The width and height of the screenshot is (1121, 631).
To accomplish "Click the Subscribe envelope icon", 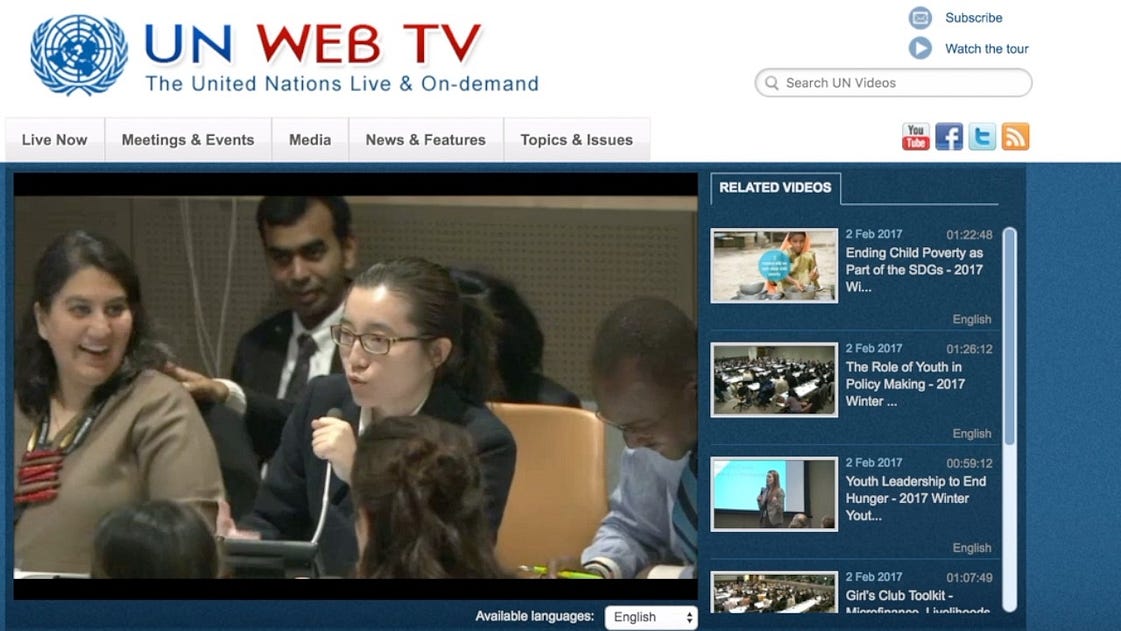I will (920, 17).
